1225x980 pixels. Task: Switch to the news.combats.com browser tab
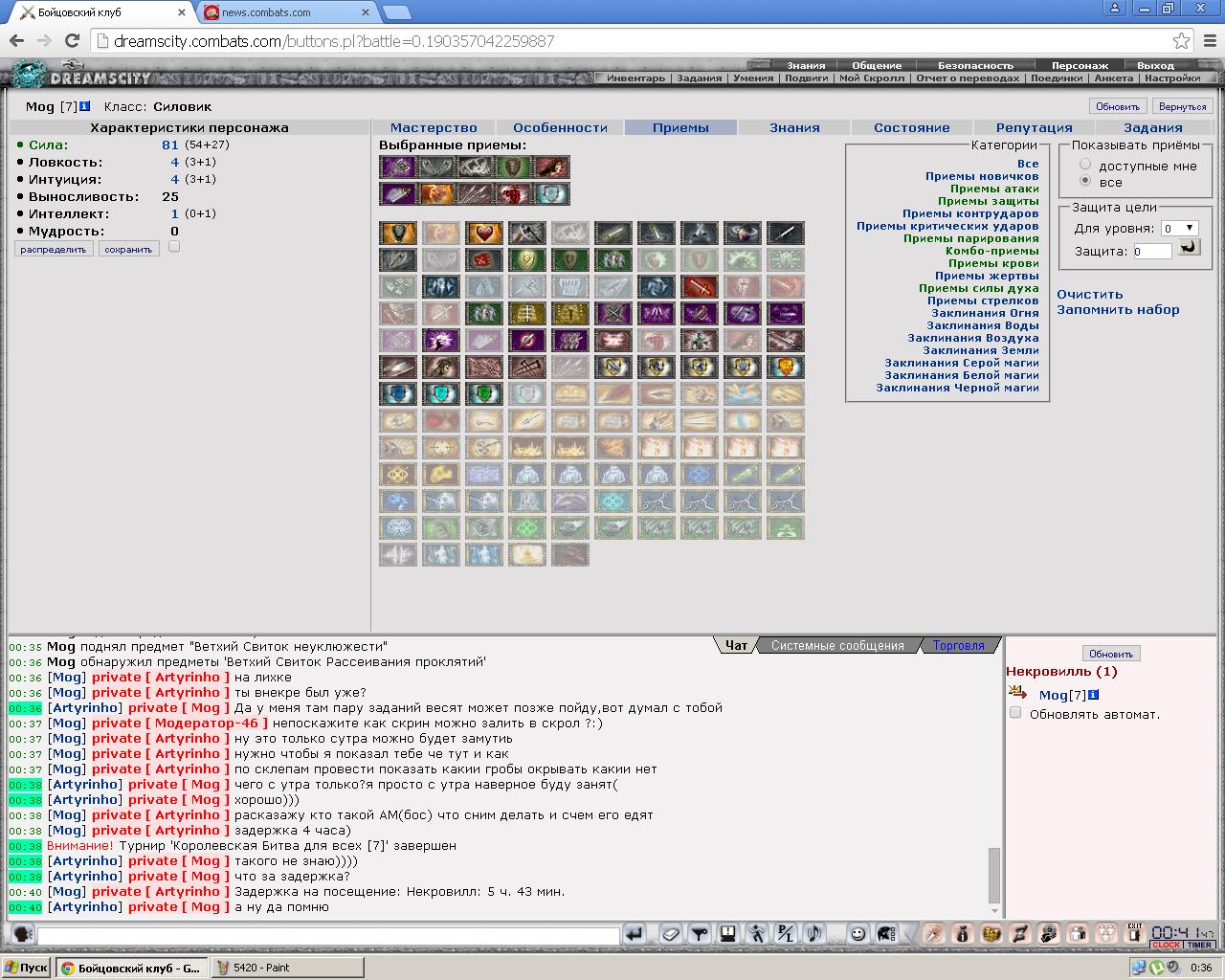pyautogui.click(x=285, y=12)
